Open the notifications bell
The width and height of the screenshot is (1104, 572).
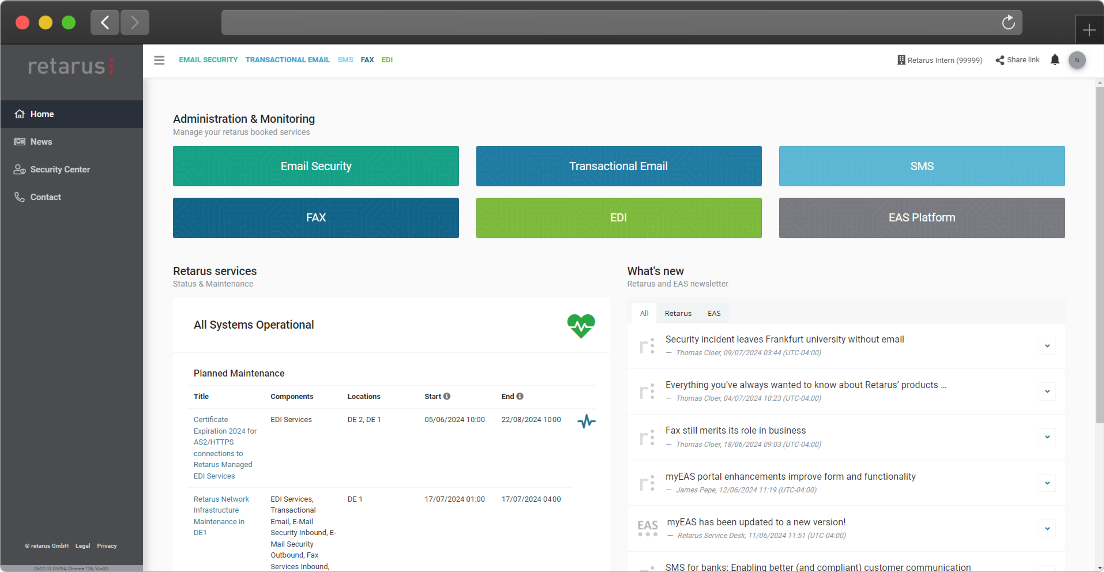1055,60
